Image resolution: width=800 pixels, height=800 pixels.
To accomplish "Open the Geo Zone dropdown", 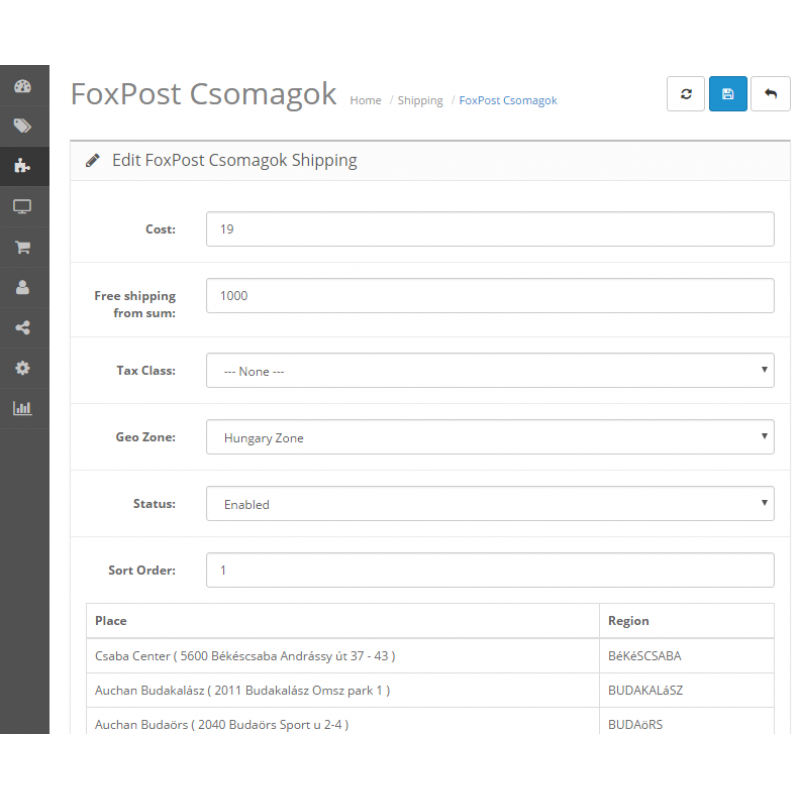I will coord(490,437).
